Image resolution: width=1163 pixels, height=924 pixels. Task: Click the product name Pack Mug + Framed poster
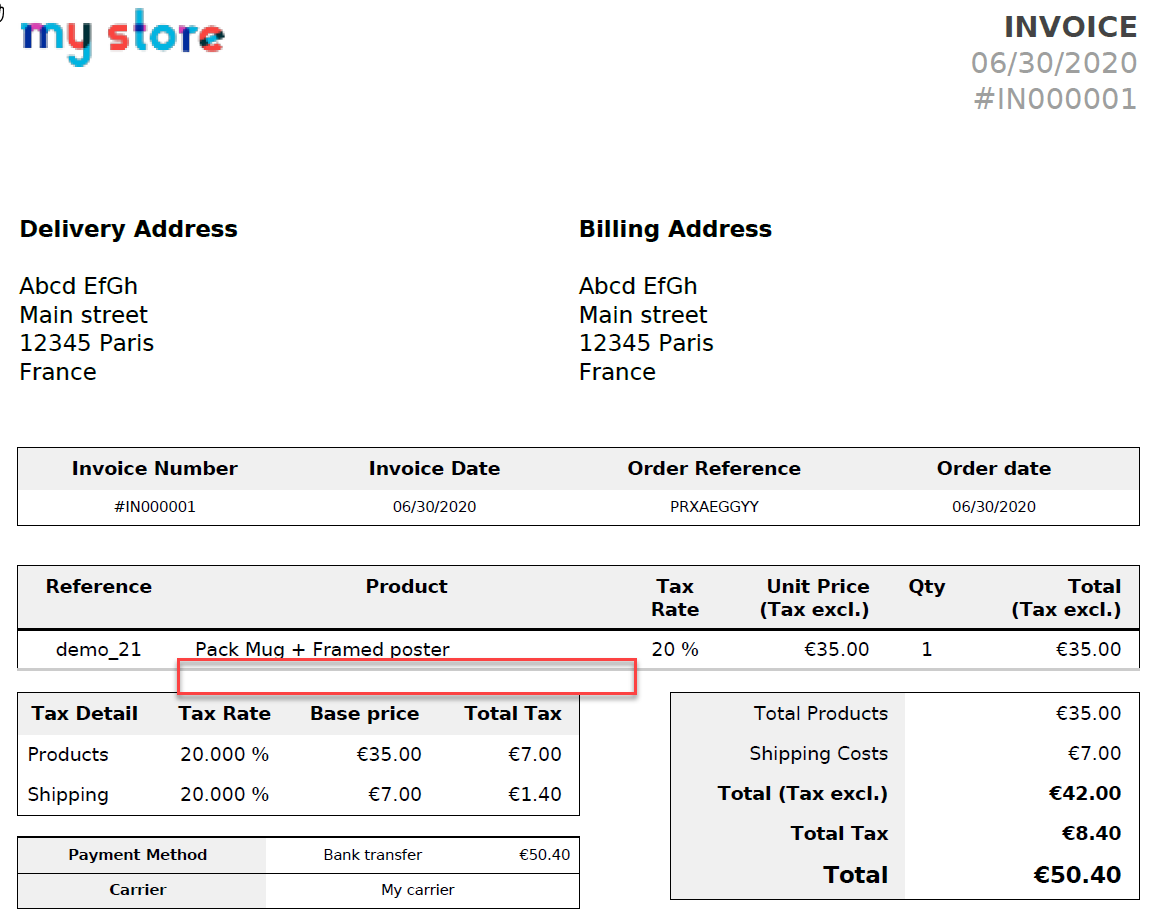tap(324, 649)
